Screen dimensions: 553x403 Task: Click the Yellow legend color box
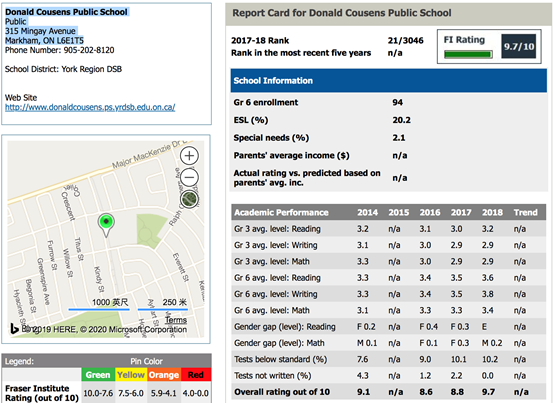coord(131,374)
